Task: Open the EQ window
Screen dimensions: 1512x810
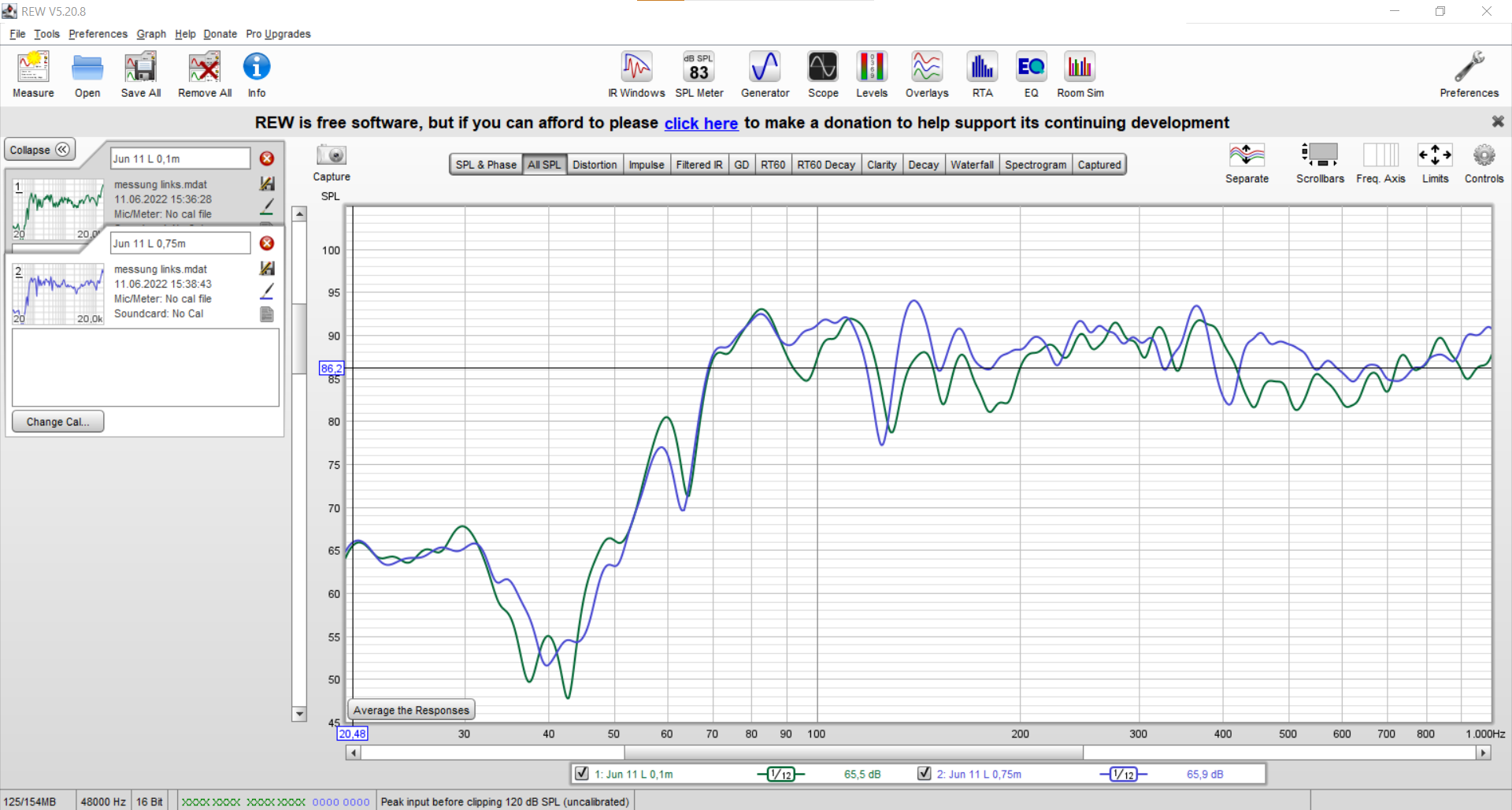Action: (x=1031, y=75)
